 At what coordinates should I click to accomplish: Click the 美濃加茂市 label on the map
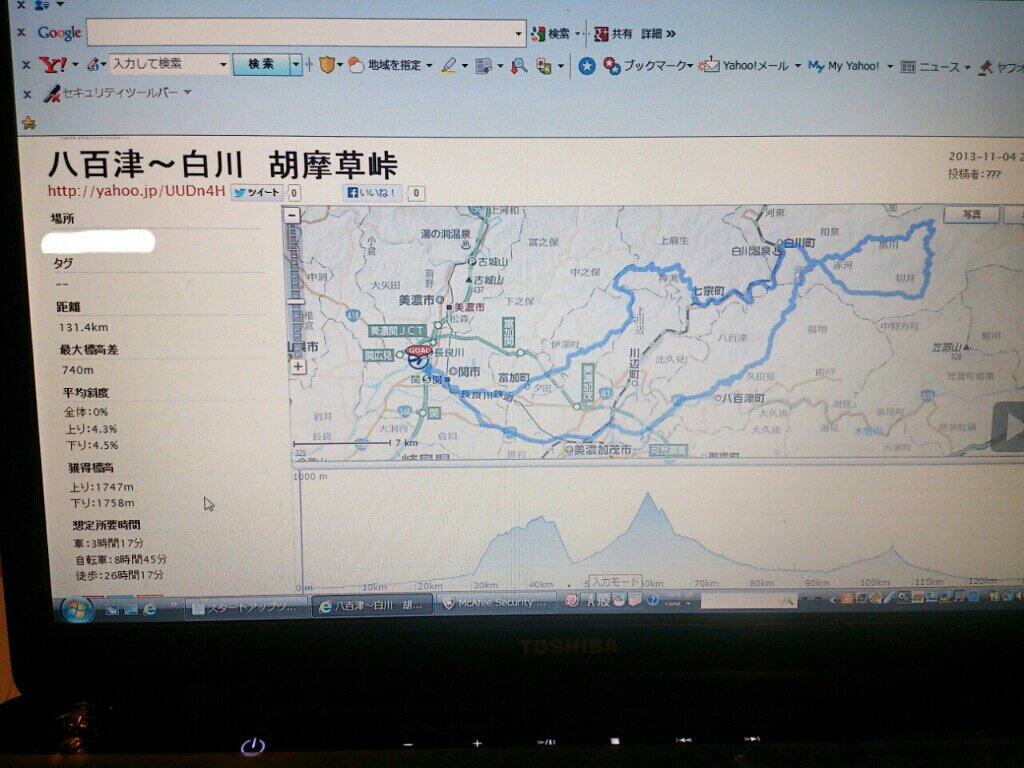click(602, 449)
